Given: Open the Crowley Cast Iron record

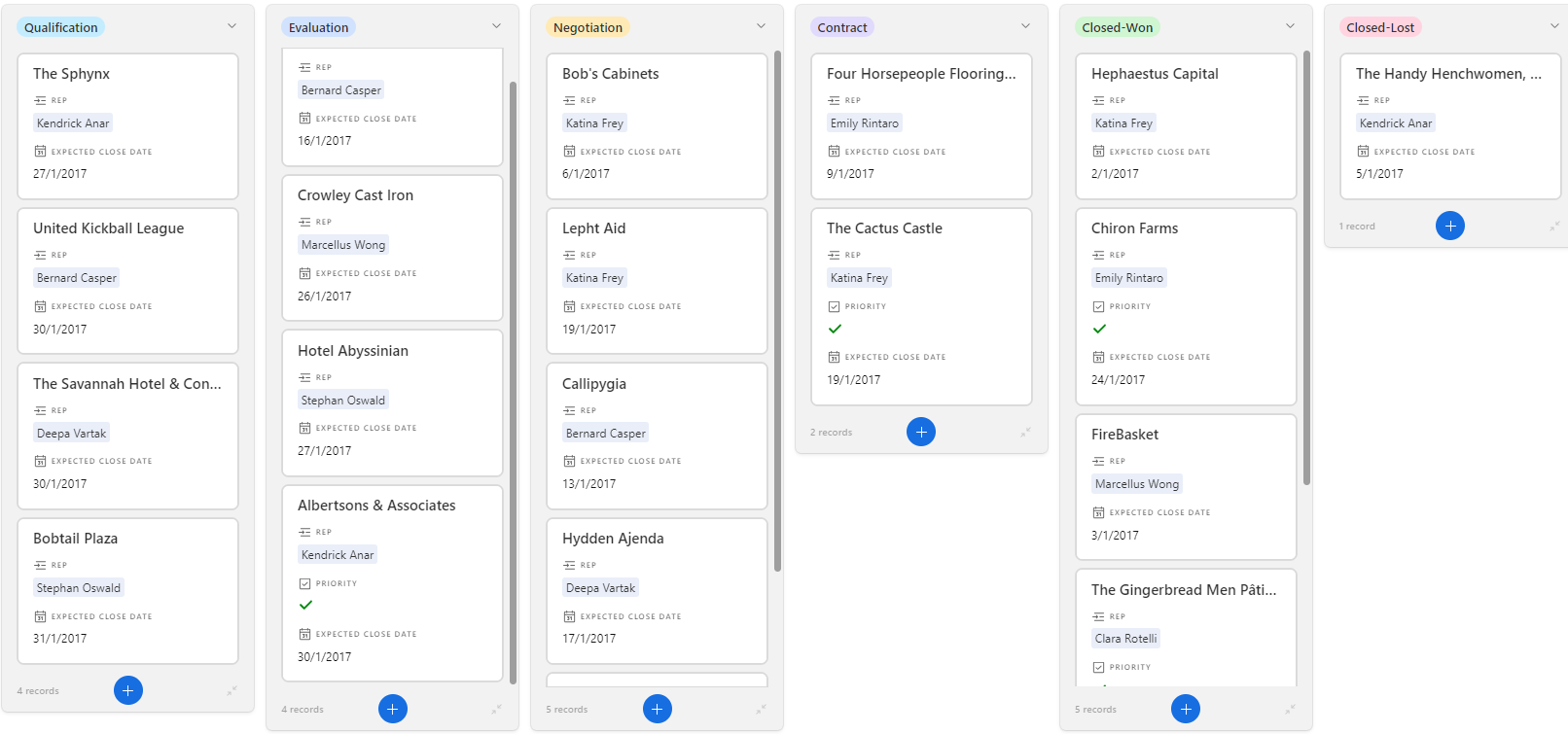Looking at the screenshot, I should tap(392, 248).
